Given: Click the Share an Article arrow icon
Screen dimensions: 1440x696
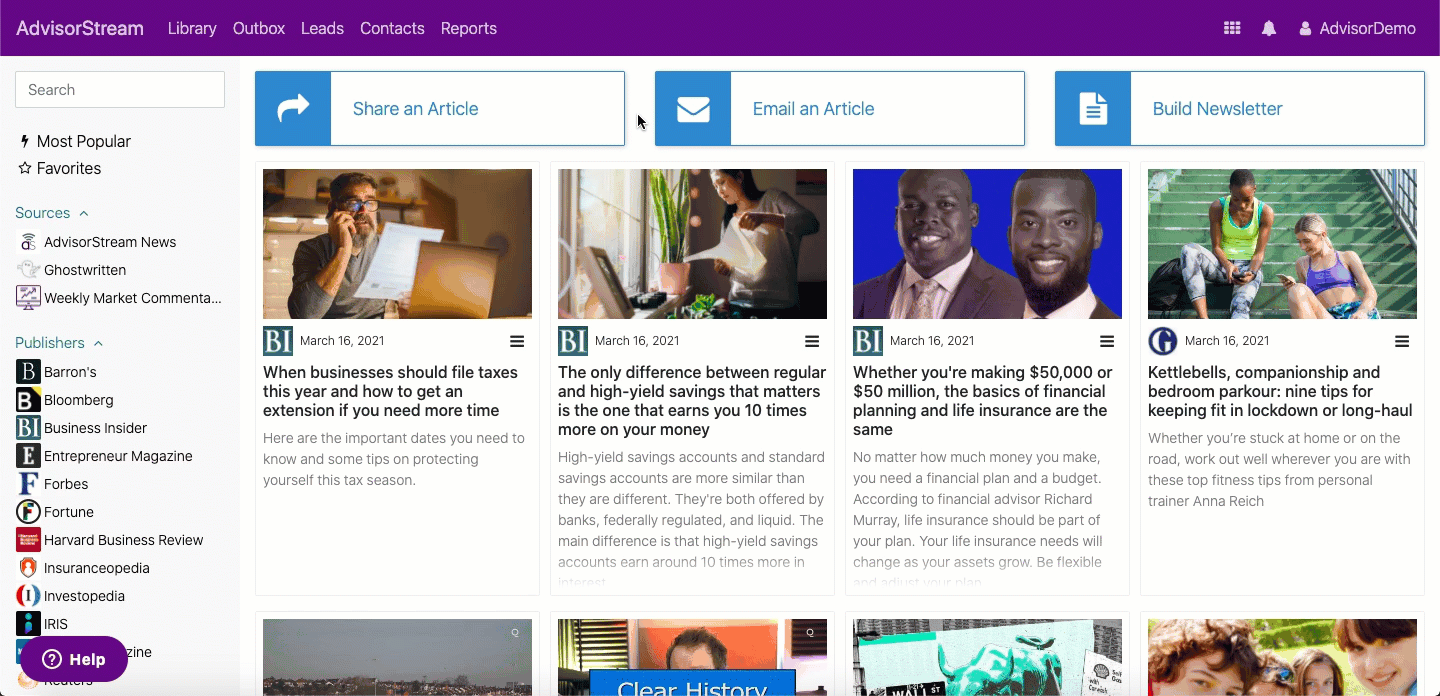Looking at the screenshot, I should (x=293, y=108).
